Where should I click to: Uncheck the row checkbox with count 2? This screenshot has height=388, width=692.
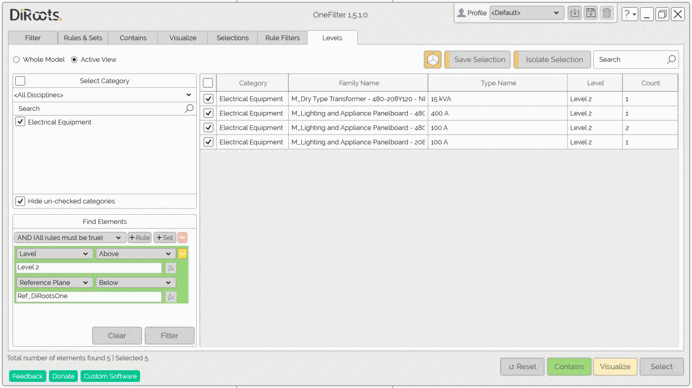click(x=208, y=128)
